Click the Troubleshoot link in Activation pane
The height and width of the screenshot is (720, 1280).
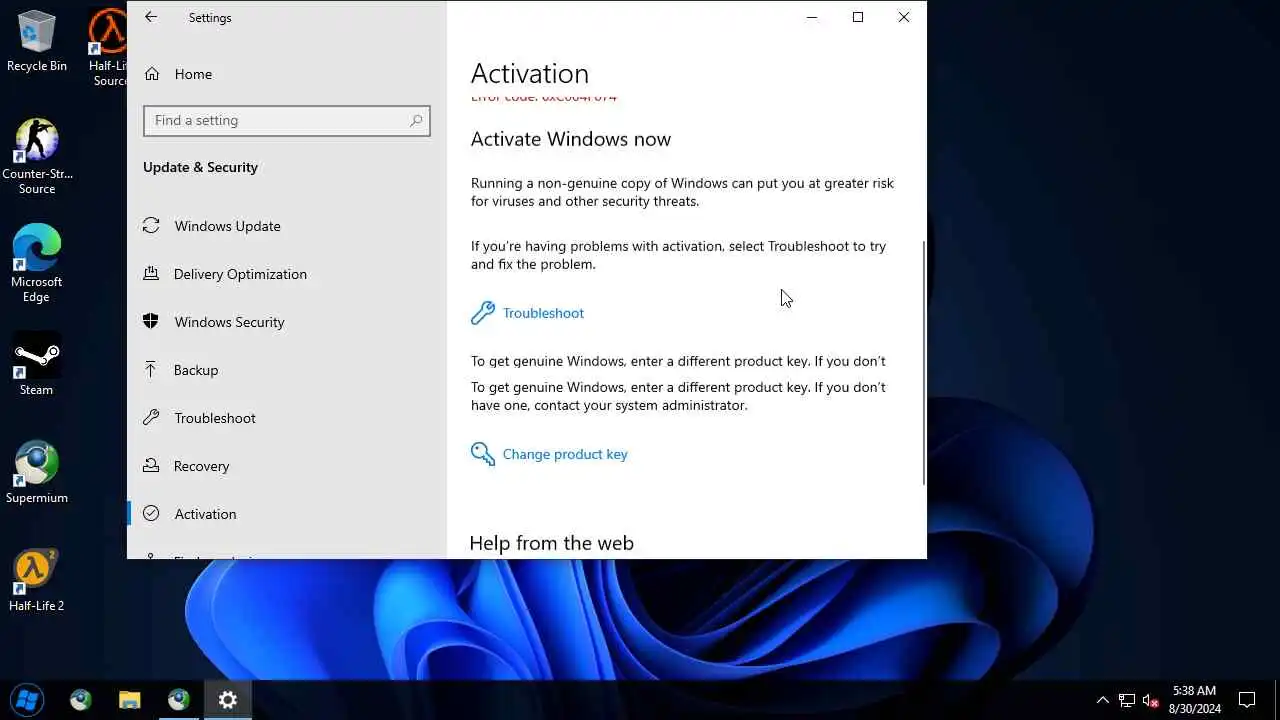(x=543, y=313)
